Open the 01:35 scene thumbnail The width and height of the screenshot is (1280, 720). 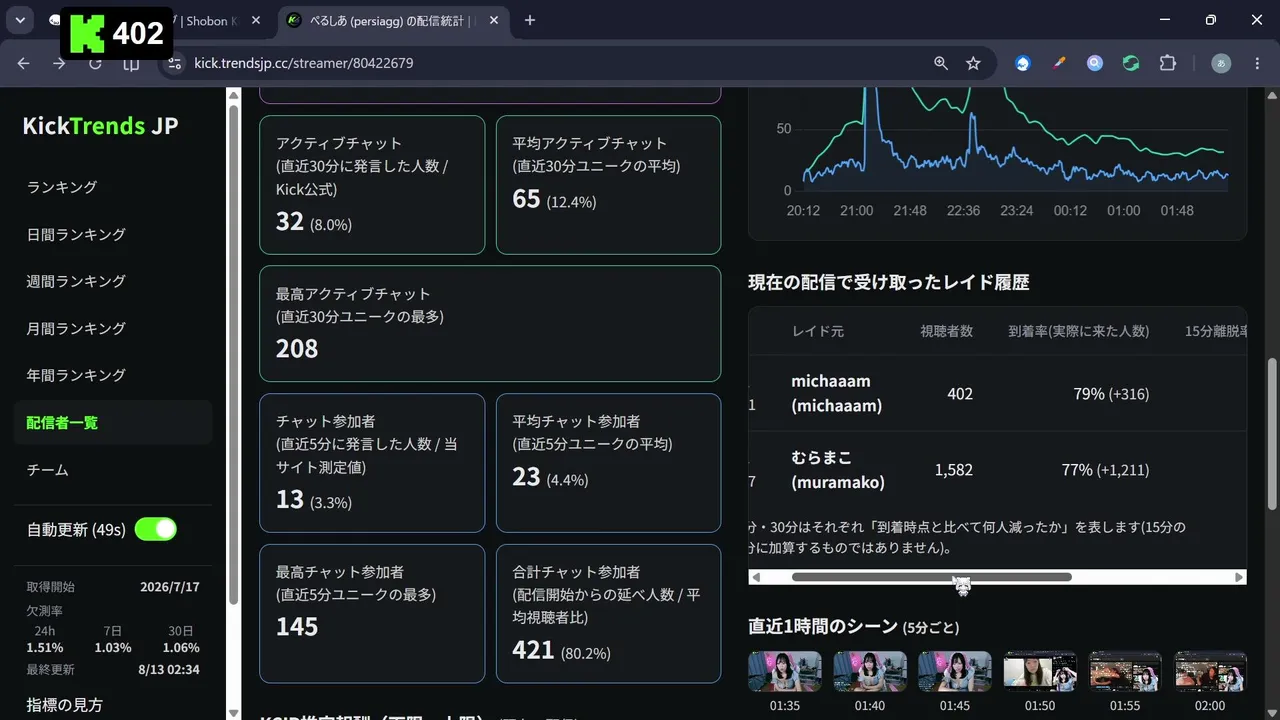(785, 671)
